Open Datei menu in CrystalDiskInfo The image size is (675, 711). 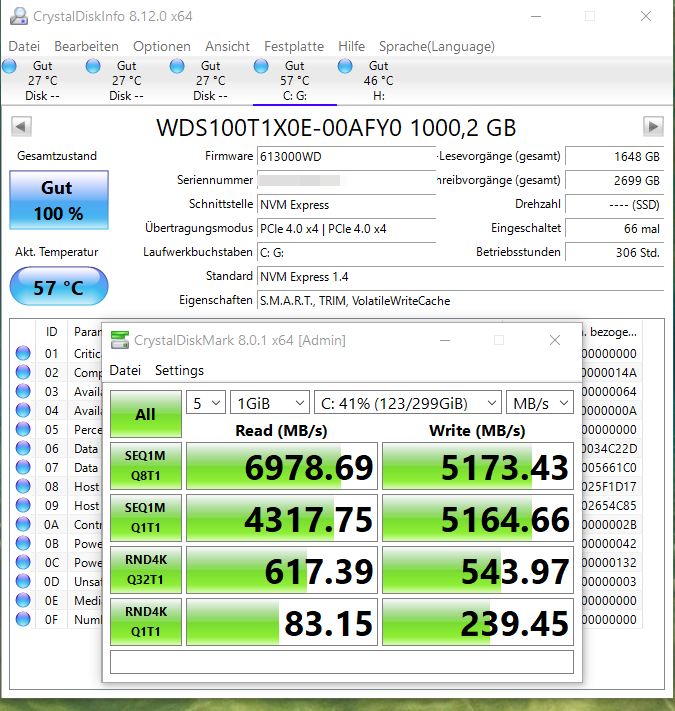(x=24, y=46)
